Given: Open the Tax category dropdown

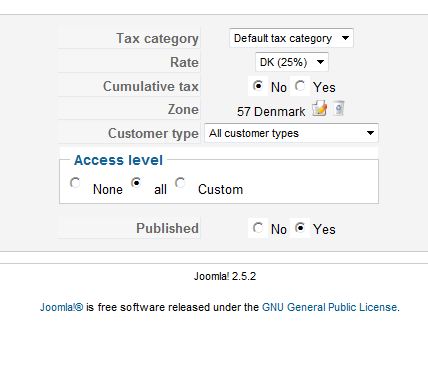Looking at the screenshot, I should (291, 38).
